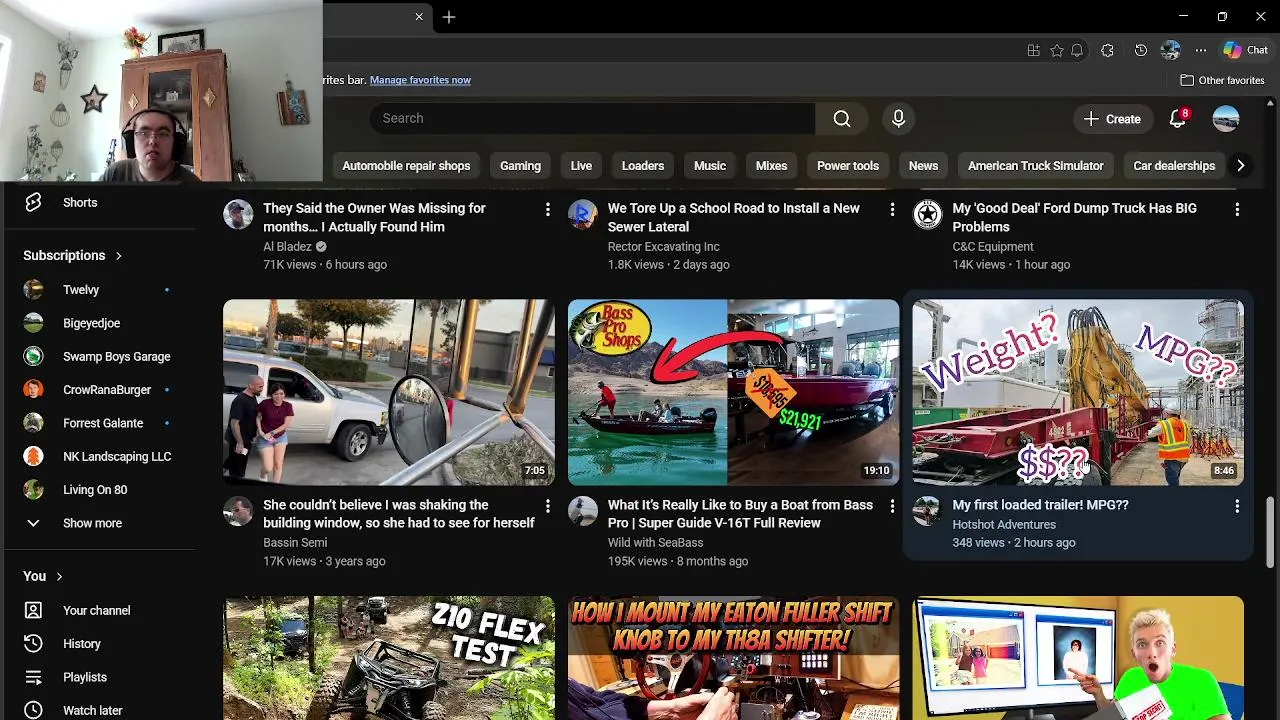The width and height of the screenshot is (1280, 720).
Task: Open Bassin Semi channel avatar
Action: [238, 511]
